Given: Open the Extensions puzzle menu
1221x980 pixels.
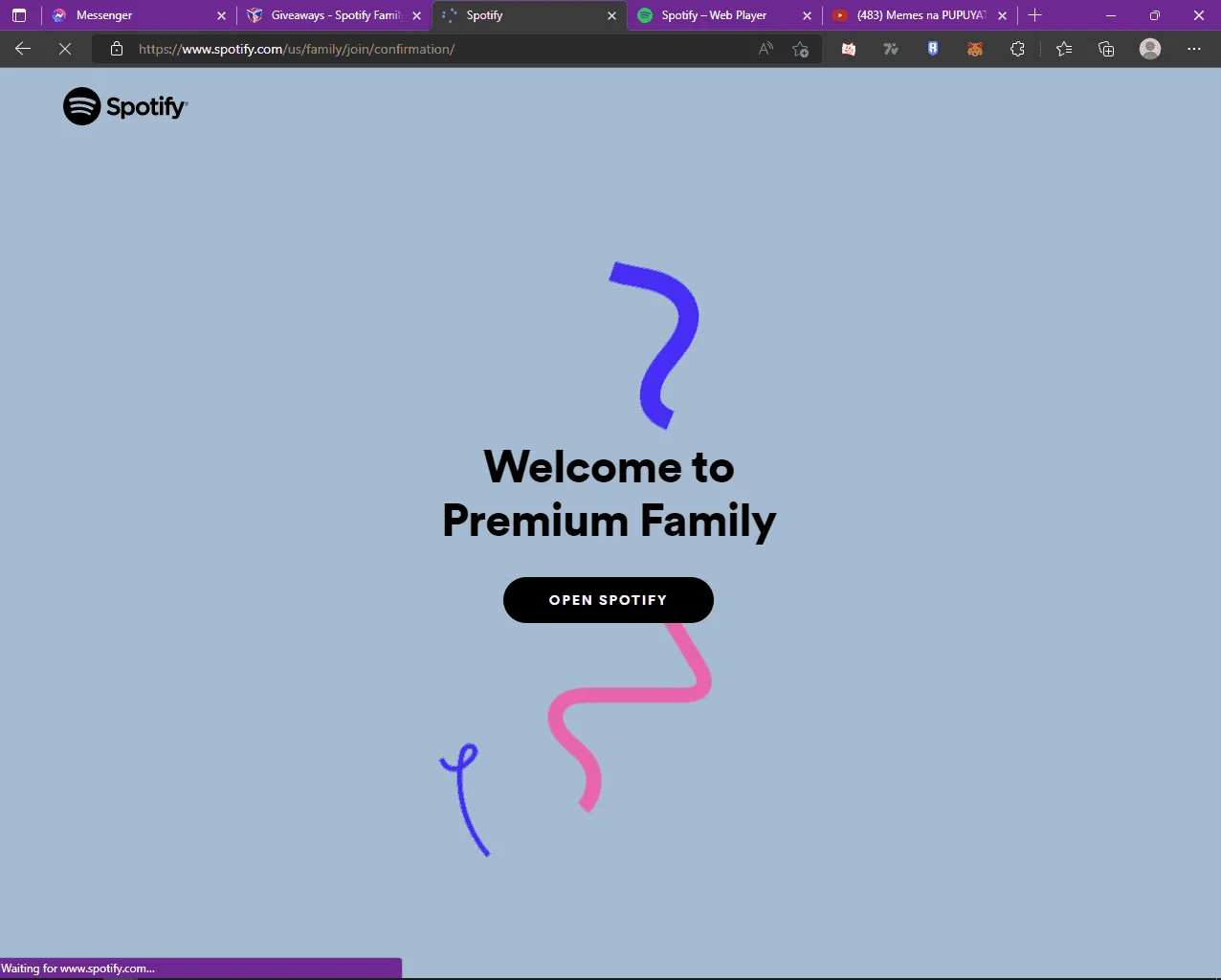Looking at the screenshot, I should pyautogui.click(x=1017, y=49).
